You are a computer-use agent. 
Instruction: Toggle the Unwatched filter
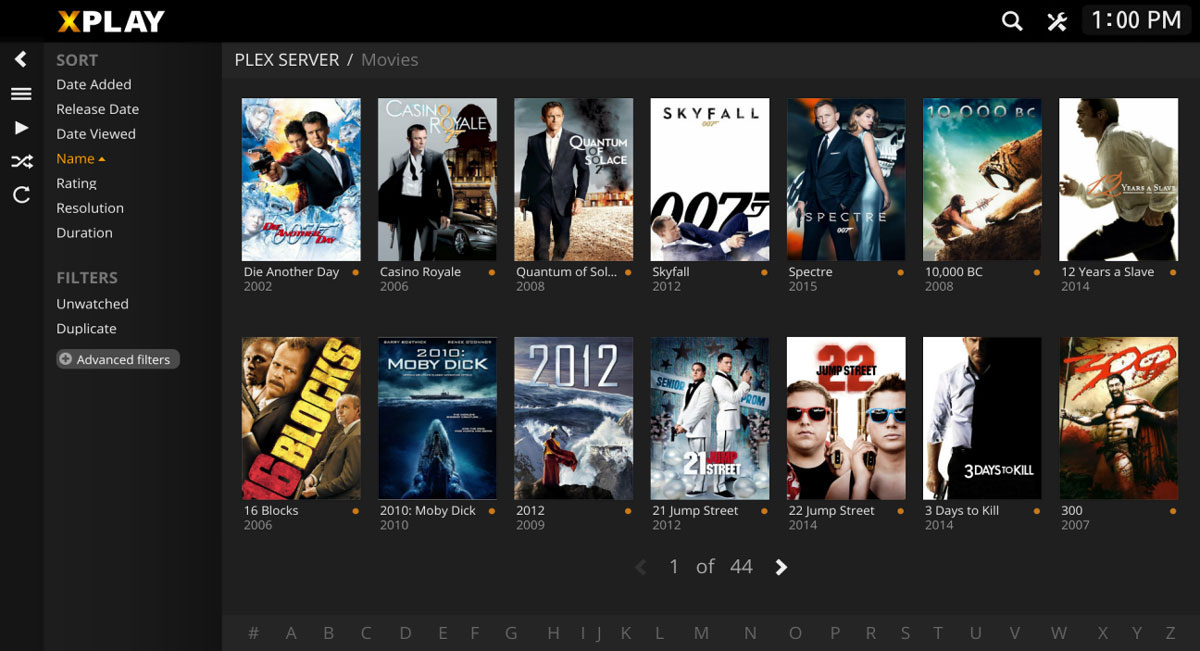click(92, 304)
